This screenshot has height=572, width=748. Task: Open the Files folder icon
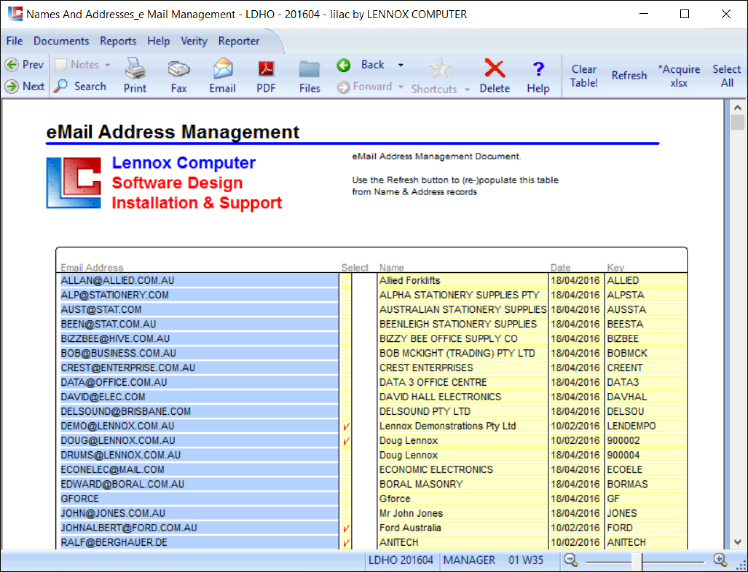pos(310,70)
